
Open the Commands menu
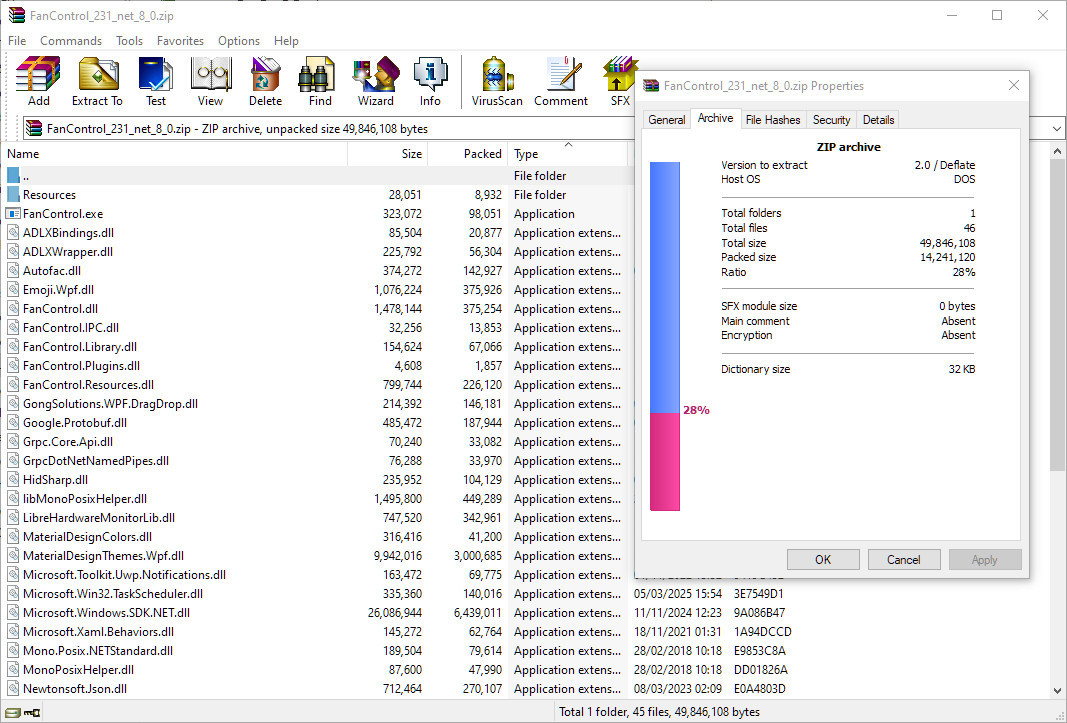pyautogui.click(x=71, y=41)
